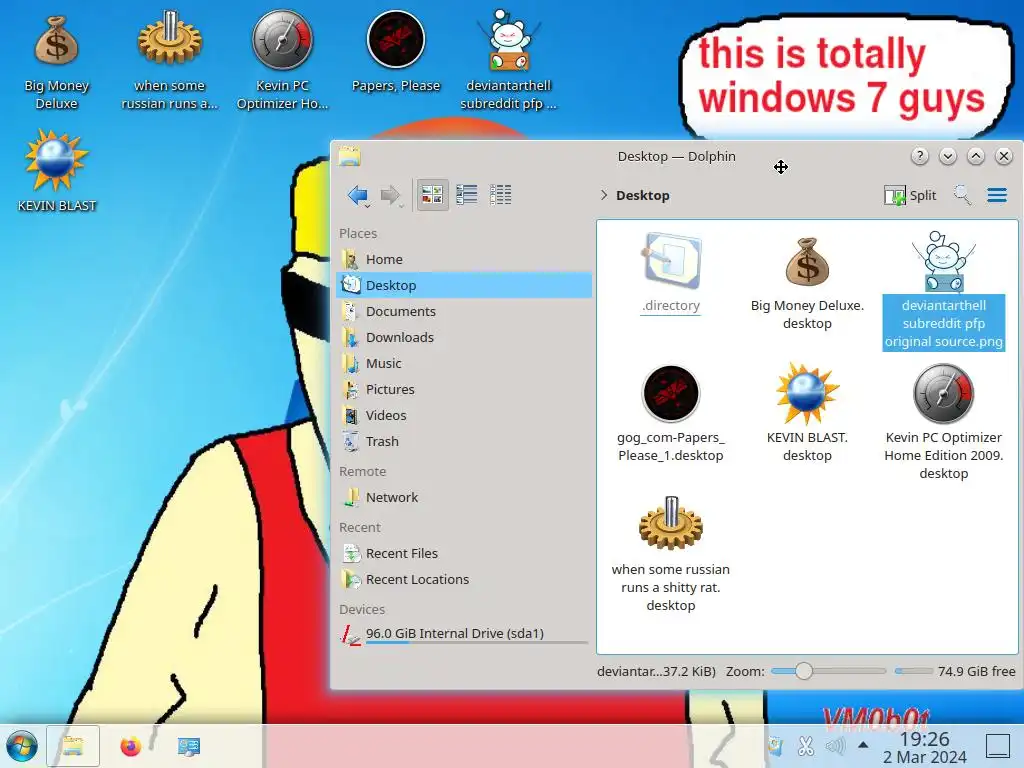Select Kevin PC Optimizer gauge icon in Dolphin

[944, 393]
